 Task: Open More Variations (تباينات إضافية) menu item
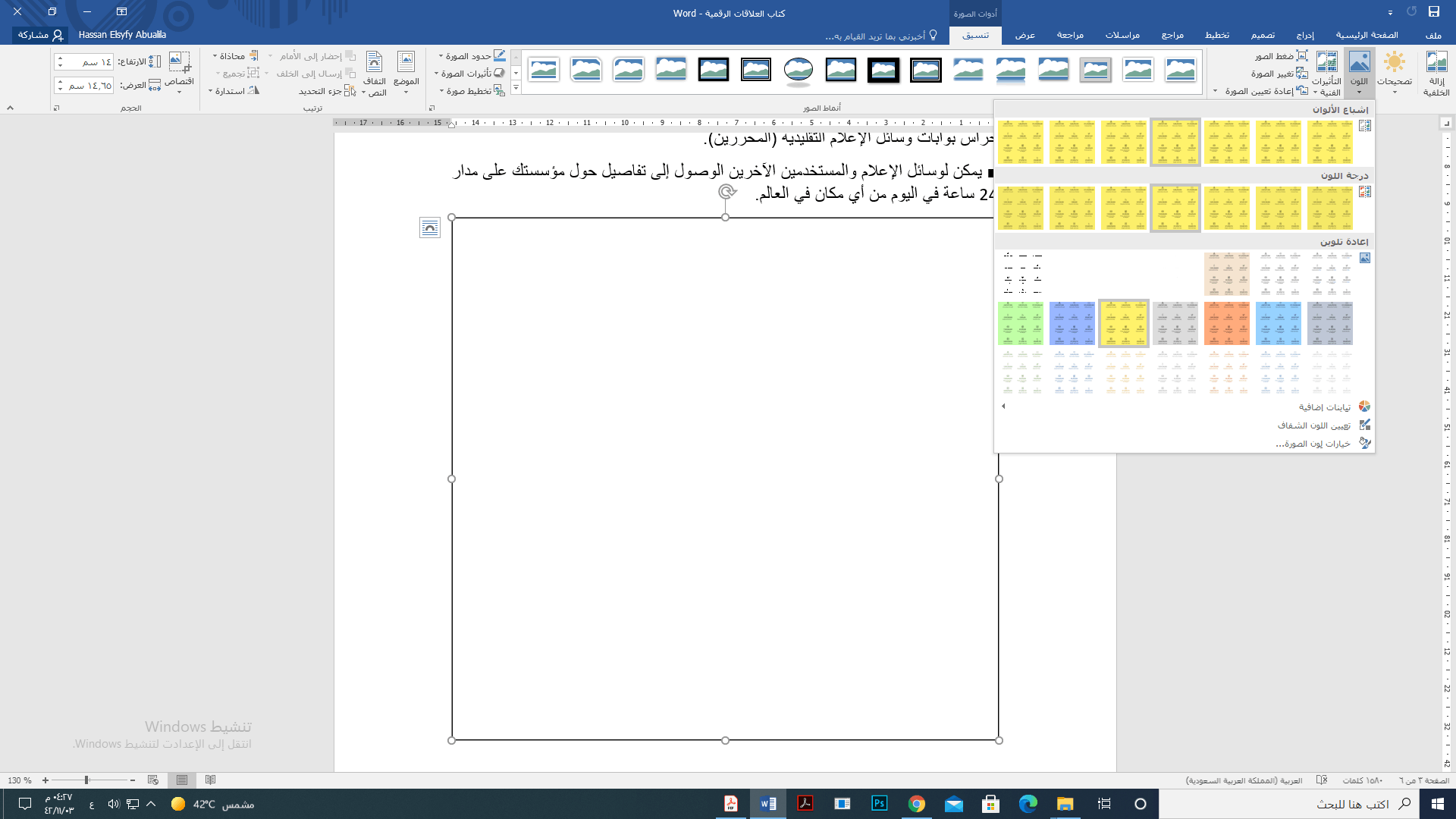(x=1324, y=407)
